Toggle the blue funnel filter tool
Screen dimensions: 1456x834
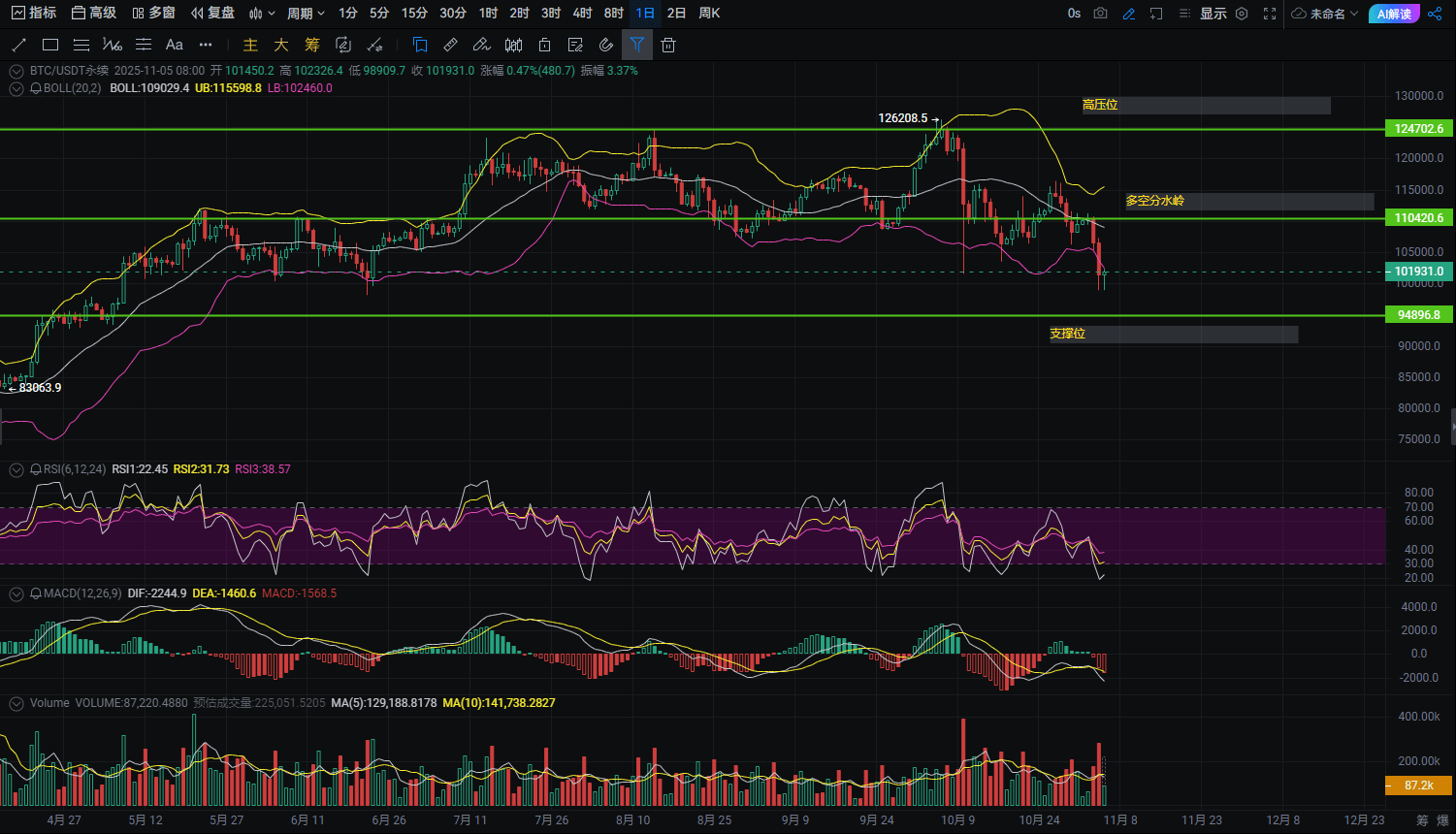coord(636,45)
